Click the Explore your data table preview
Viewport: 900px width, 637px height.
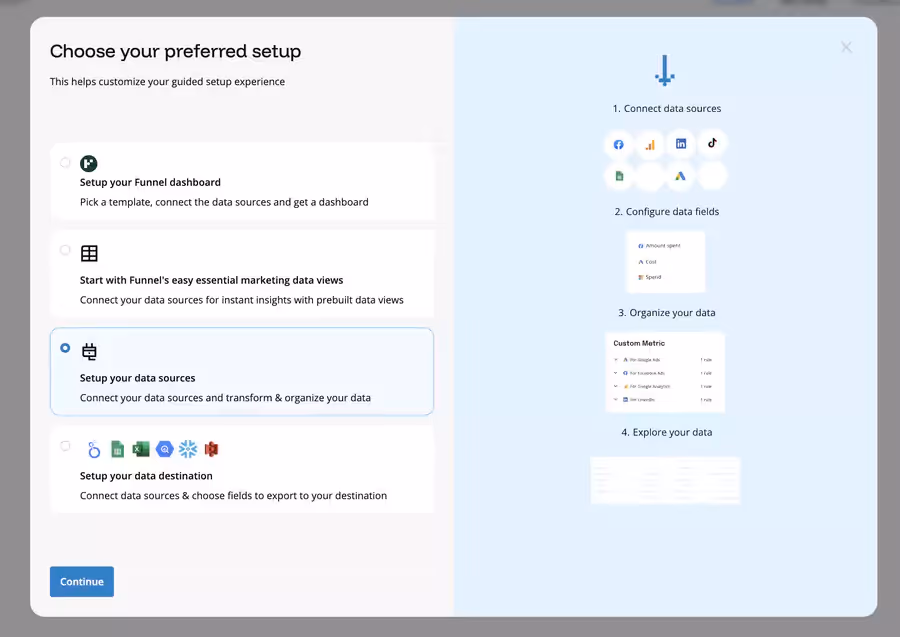[x=665, y=480]
